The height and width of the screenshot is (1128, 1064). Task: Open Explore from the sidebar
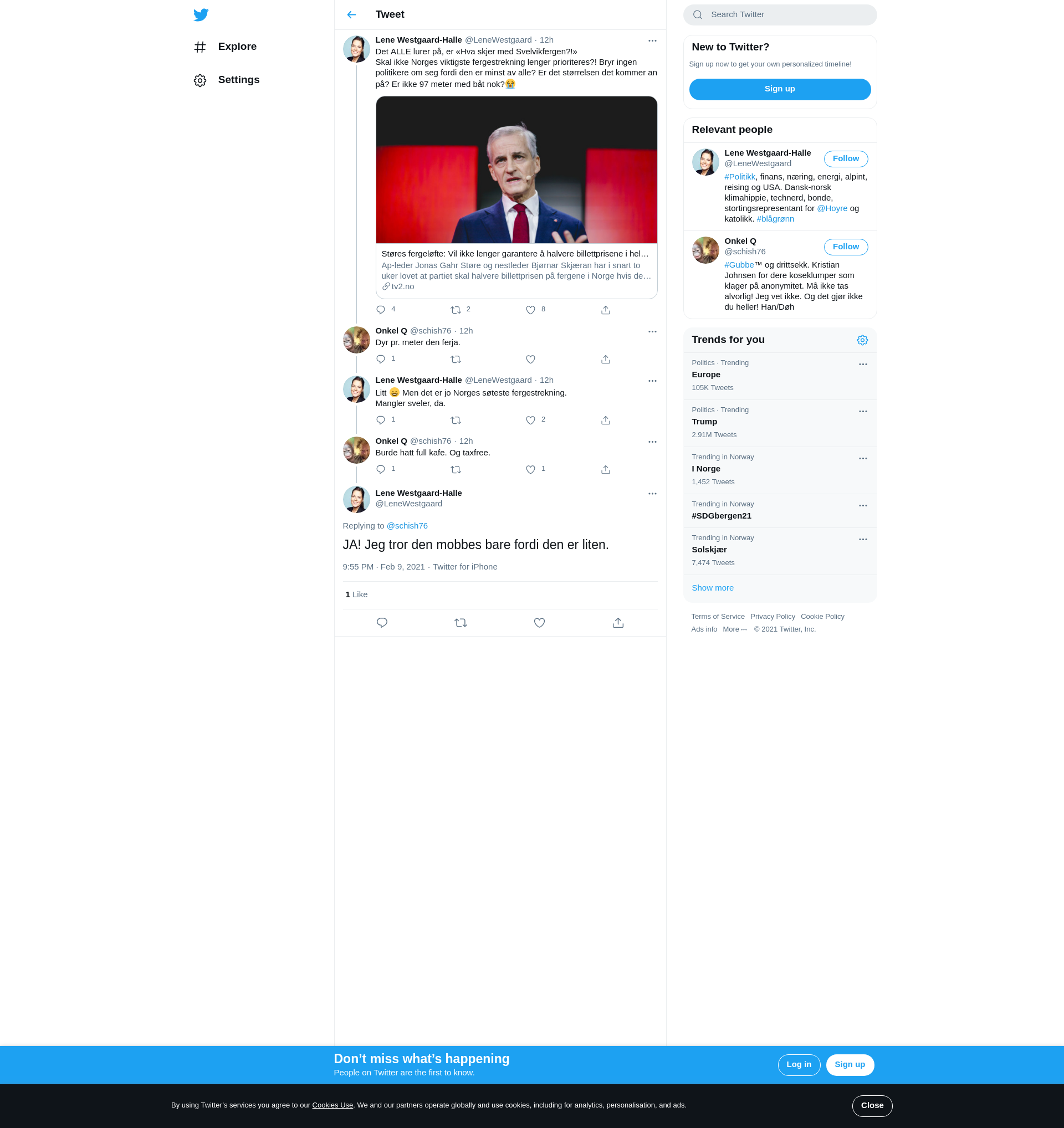[226, 47]
